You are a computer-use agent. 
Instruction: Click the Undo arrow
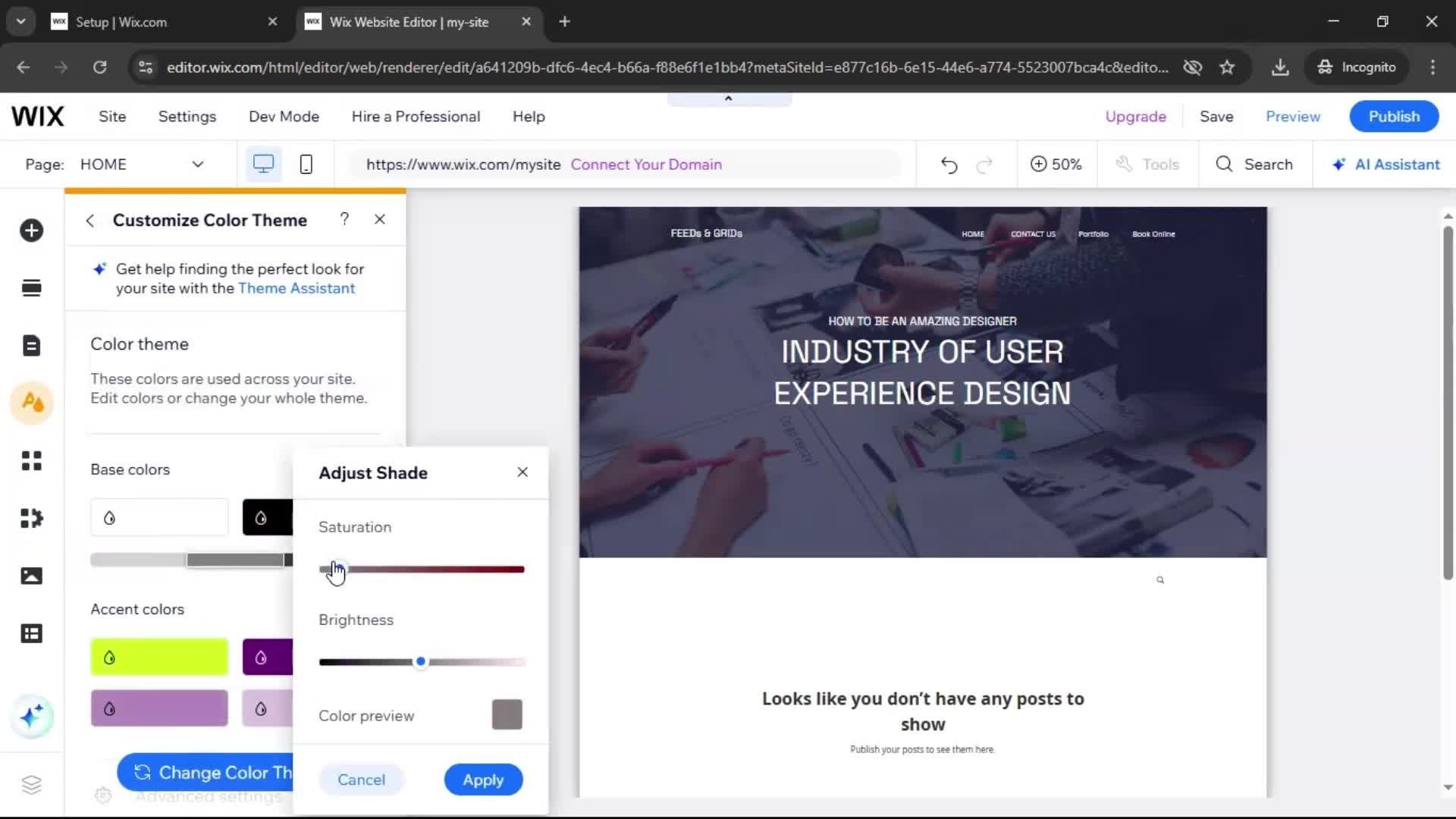tap(949, 165)
